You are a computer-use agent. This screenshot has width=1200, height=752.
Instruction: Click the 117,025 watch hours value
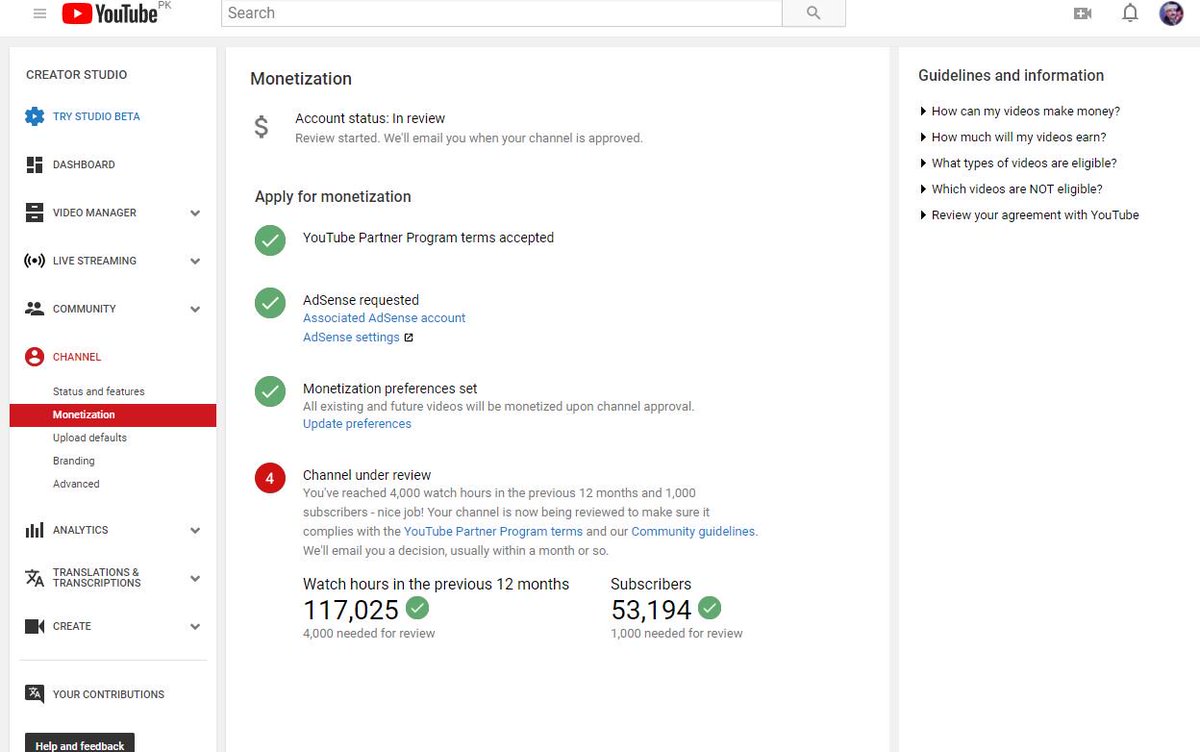tap(351, 609)
